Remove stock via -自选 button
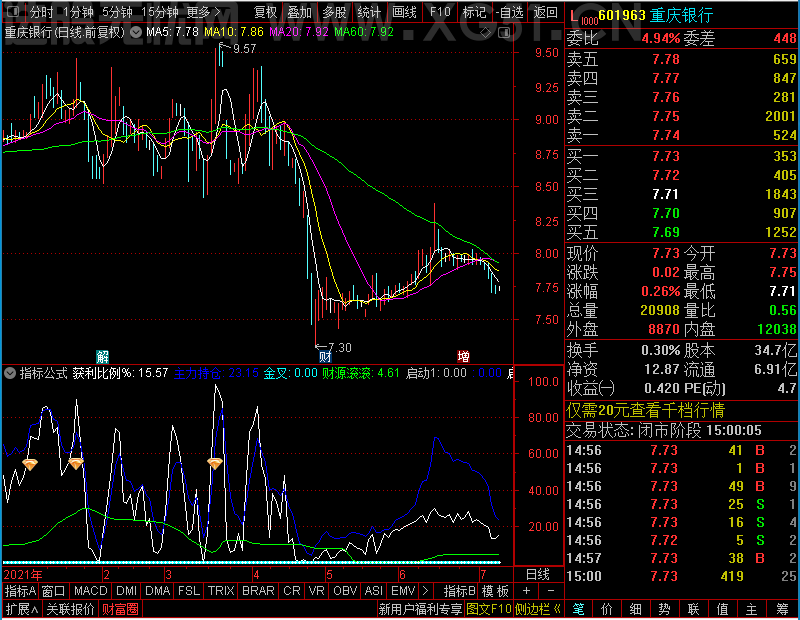 click(x=510, y=12)
